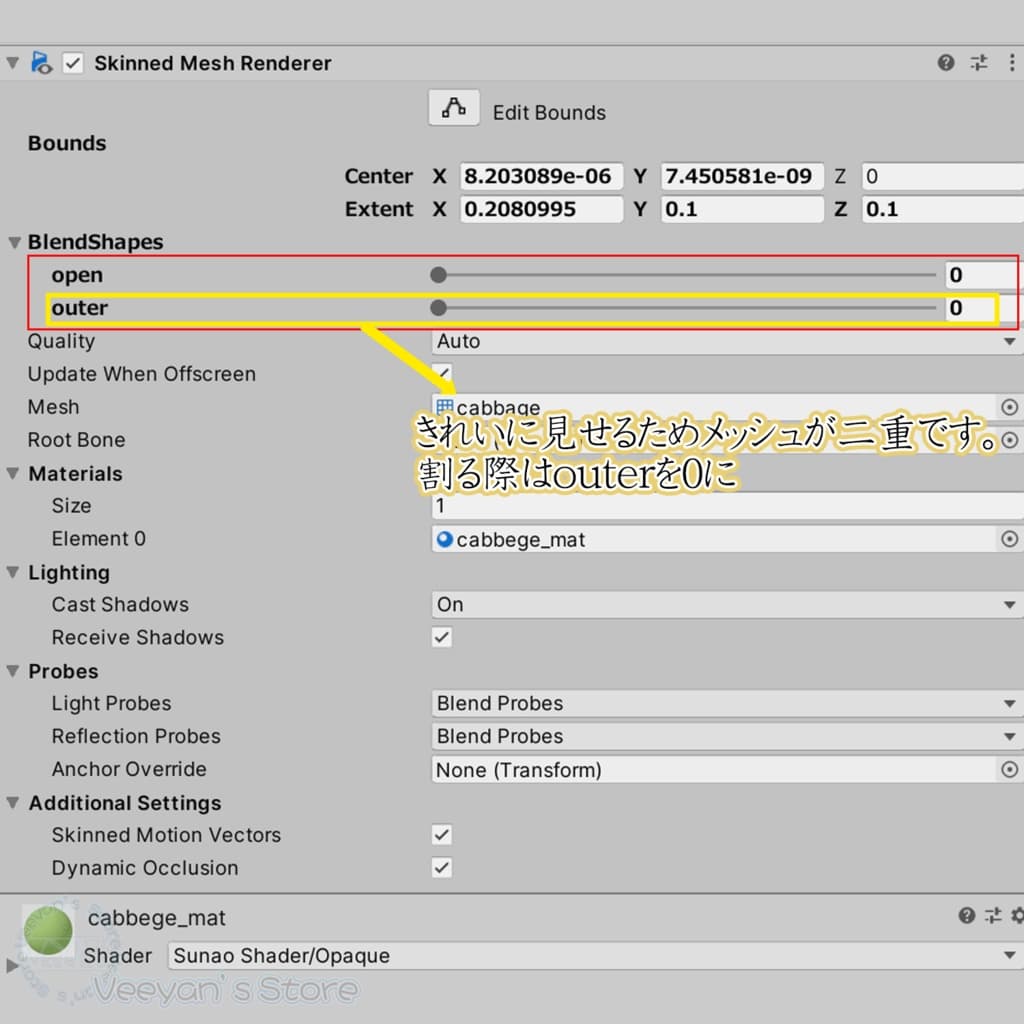The image size is (1024, 1024).
Task: Open the Cast Shadows dropdown
Action: tap(724, 604)
